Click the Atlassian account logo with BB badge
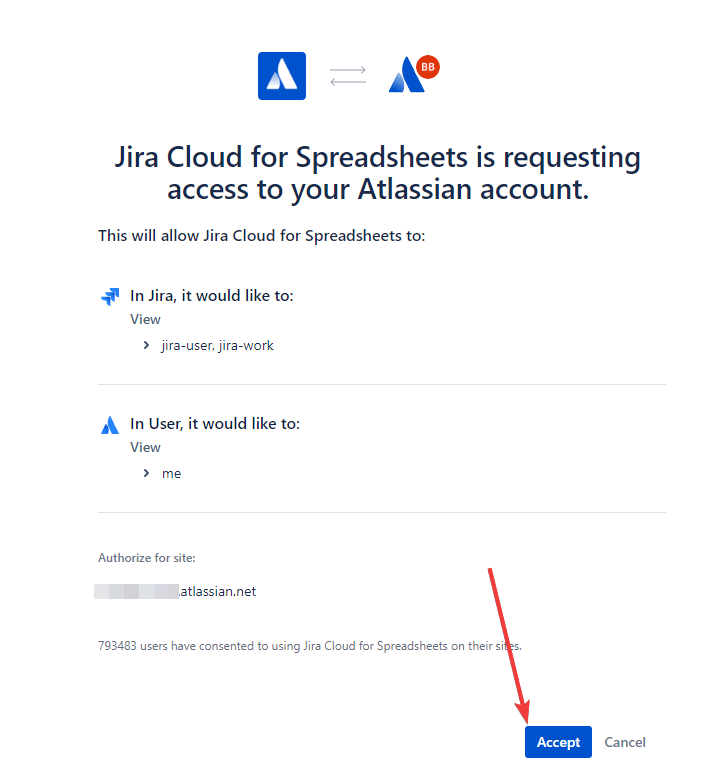The height and width of the screenshot is (772, 723). click(414, 74)
